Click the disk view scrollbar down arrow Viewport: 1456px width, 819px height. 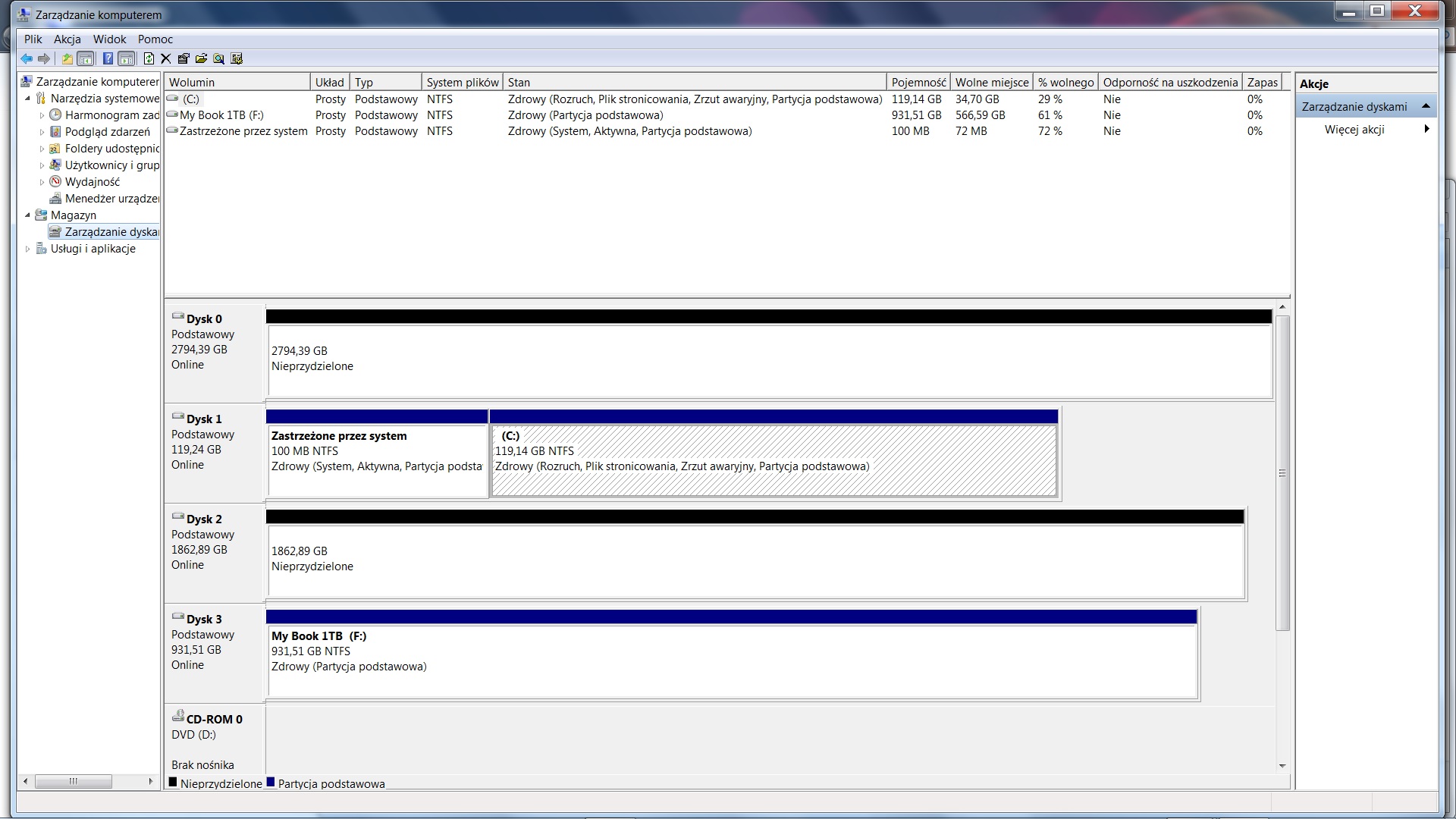pos(1282,766)
